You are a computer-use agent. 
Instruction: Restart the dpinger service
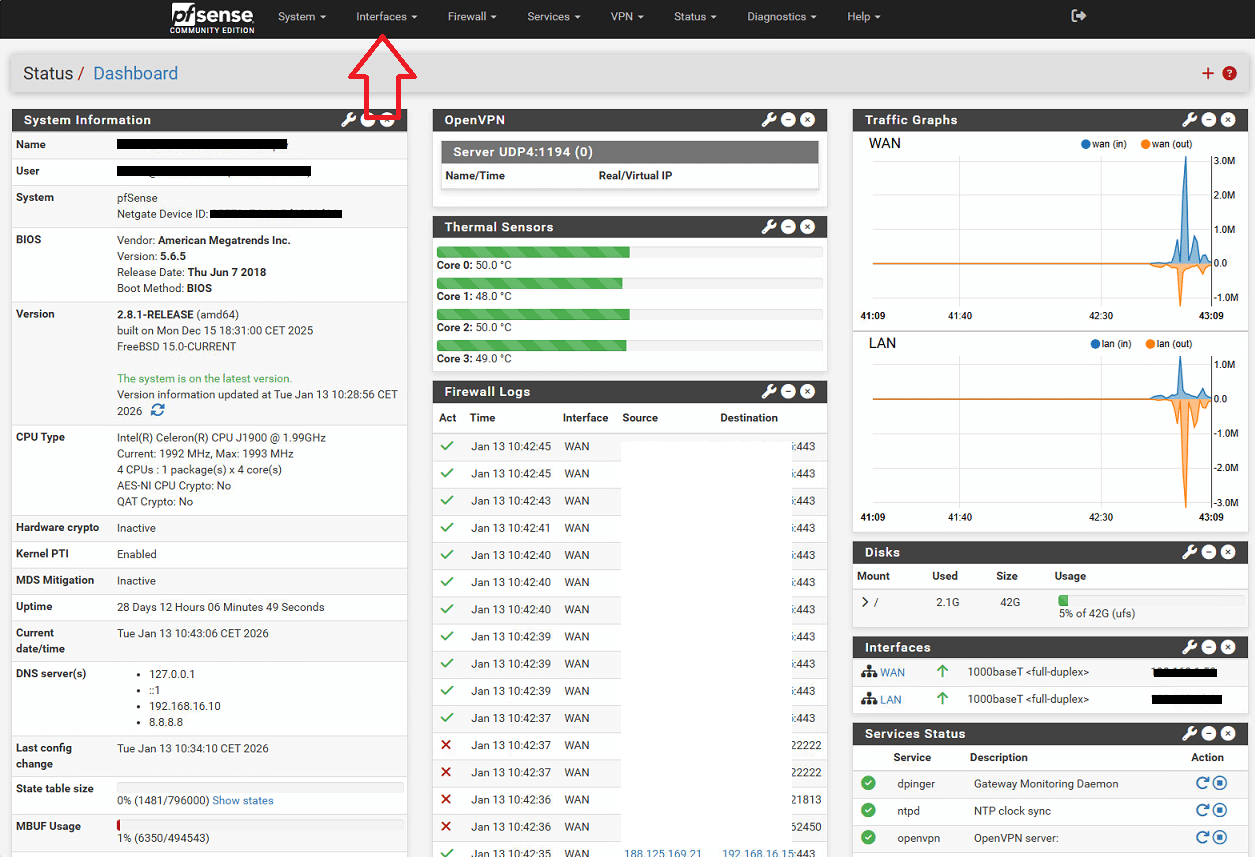(1202, 783)
